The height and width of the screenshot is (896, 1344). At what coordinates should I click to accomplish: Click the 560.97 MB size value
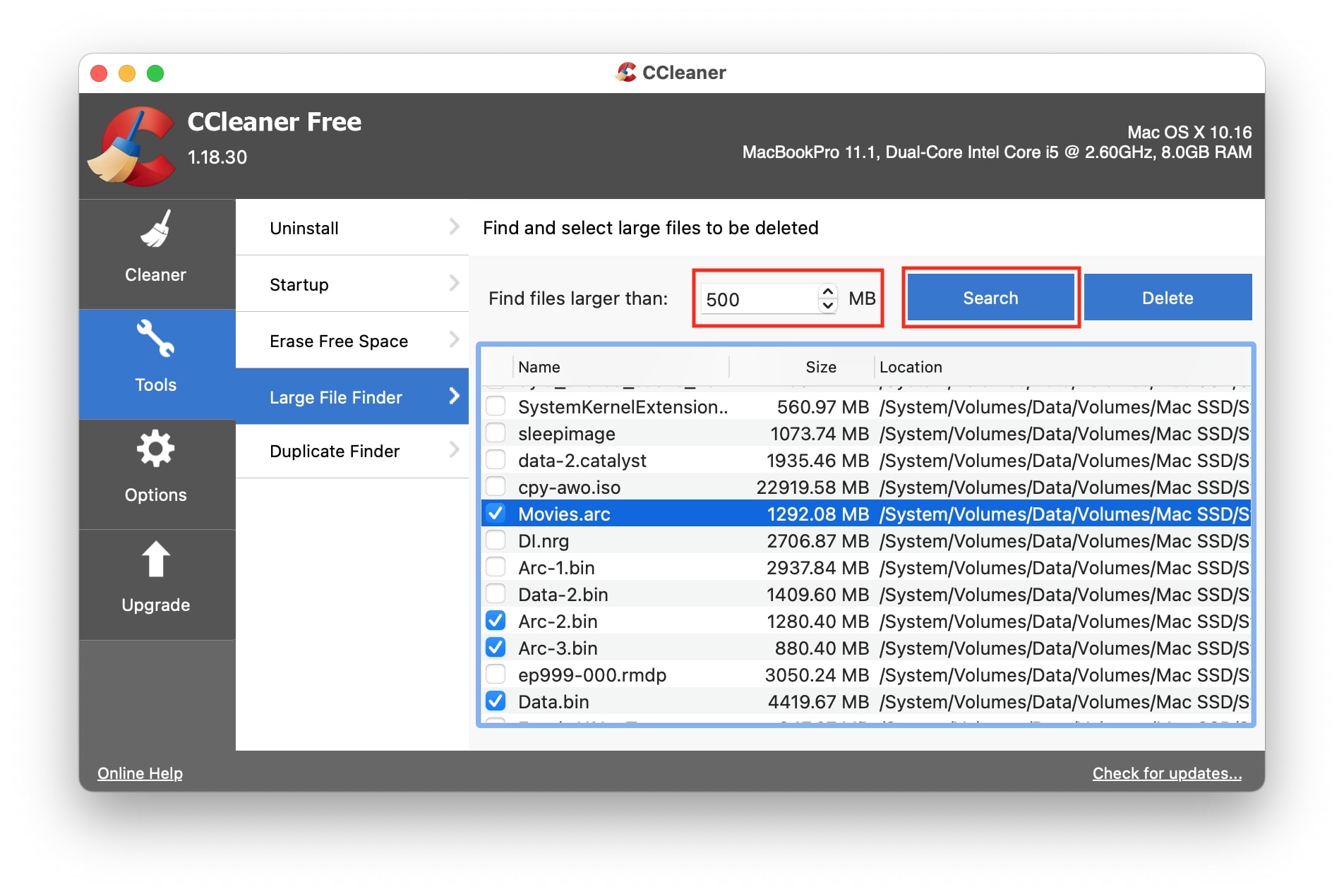pos(823,407)
